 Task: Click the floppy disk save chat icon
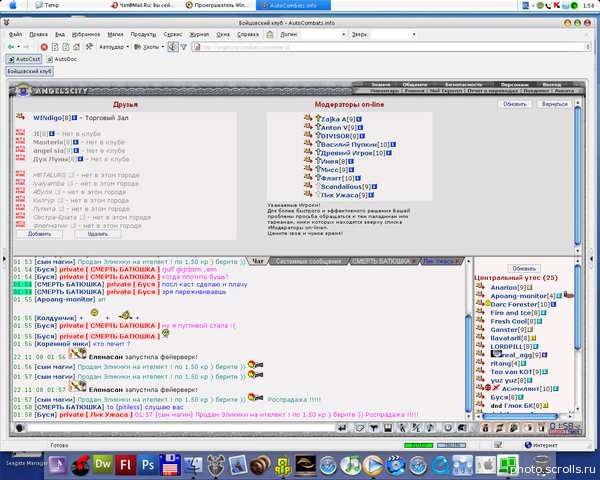coord(388,428)
